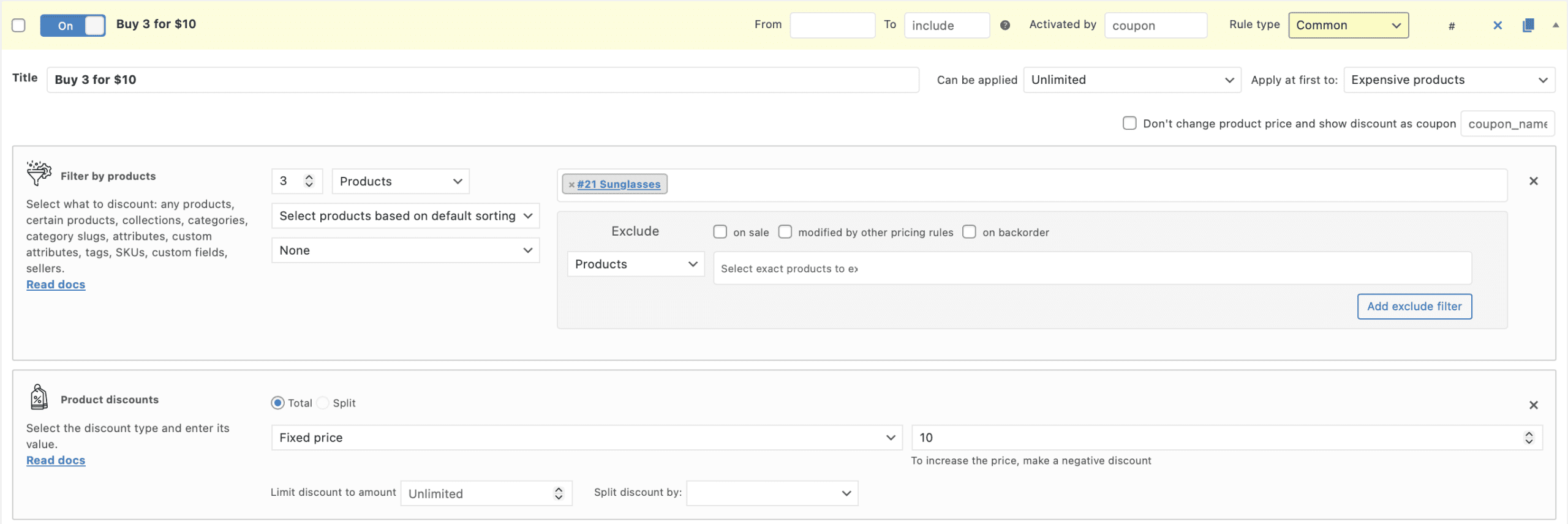Click the hash priority icon in rule header

point(1451,26)
